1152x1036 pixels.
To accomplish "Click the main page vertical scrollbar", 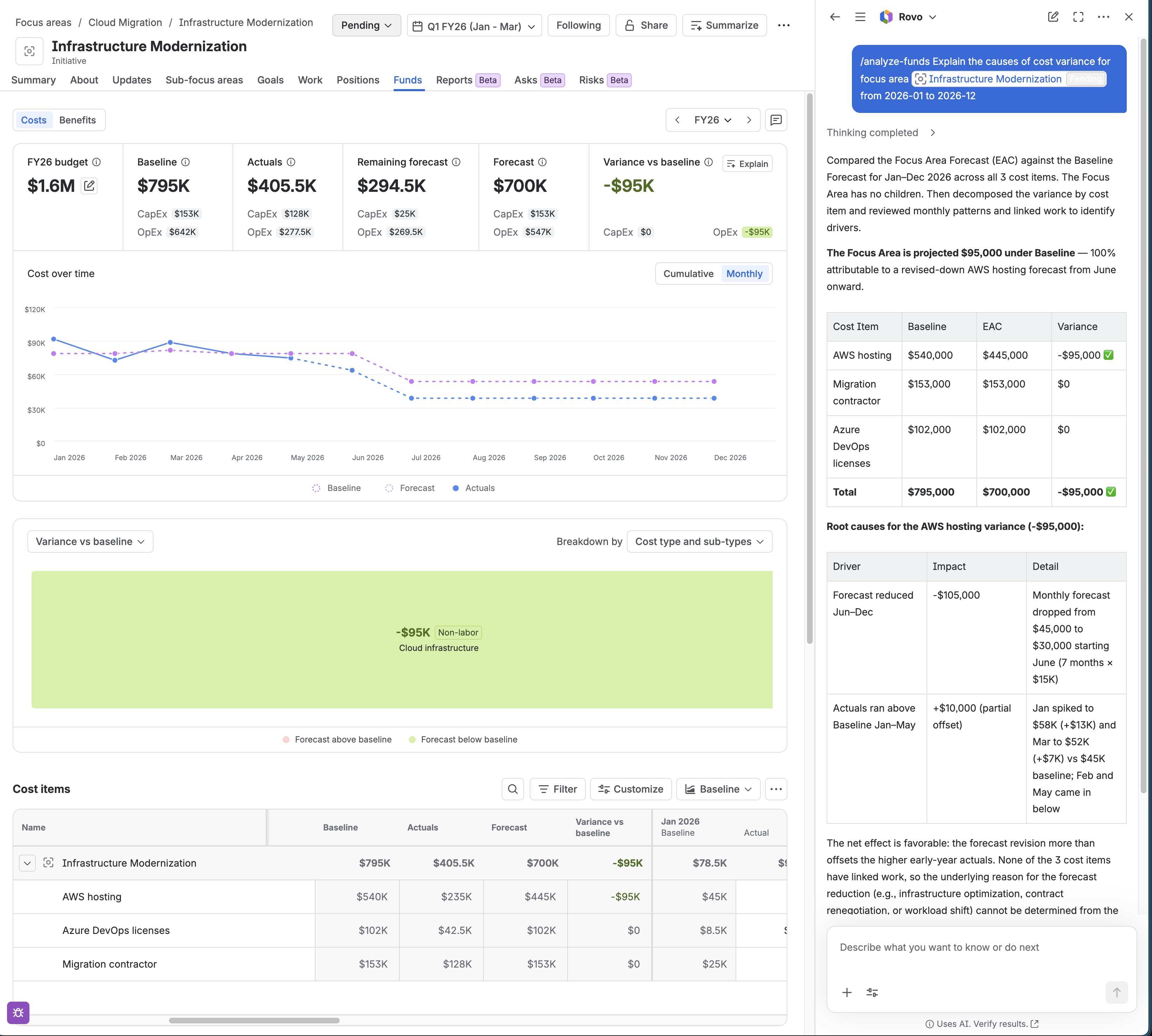I will [809, 368].
